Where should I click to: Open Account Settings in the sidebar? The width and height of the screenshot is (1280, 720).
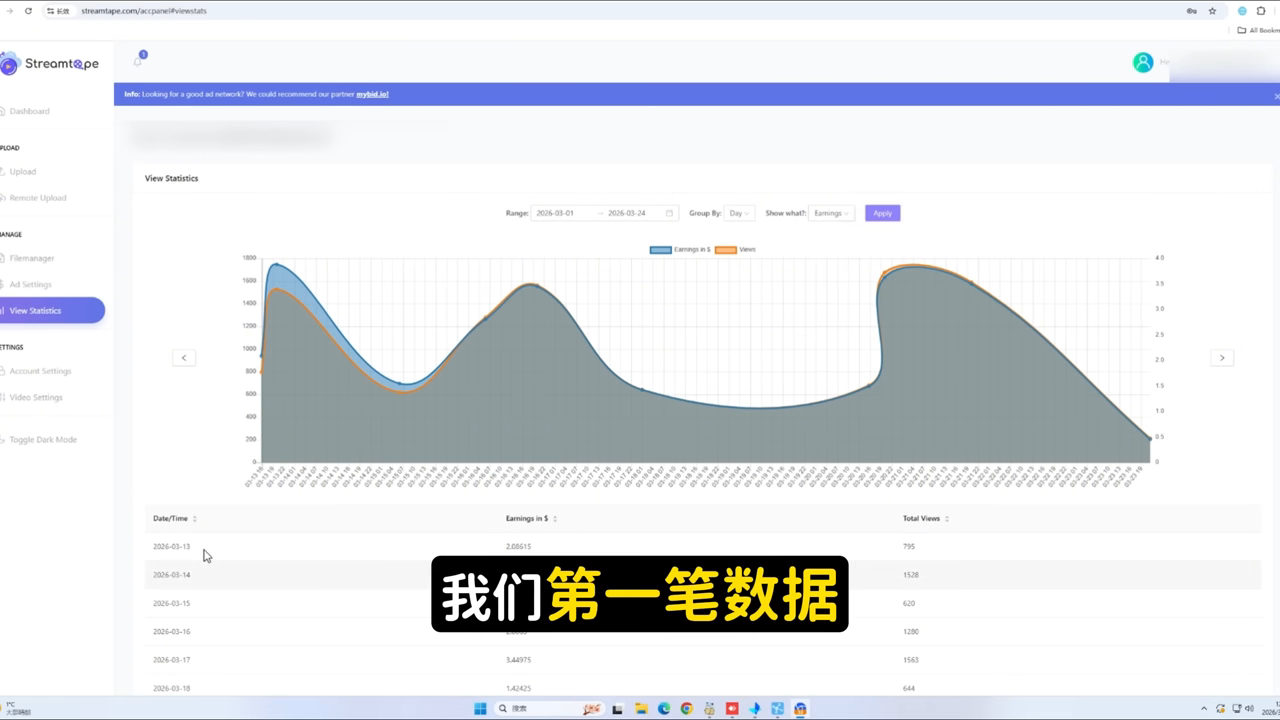tap(40, 371)
